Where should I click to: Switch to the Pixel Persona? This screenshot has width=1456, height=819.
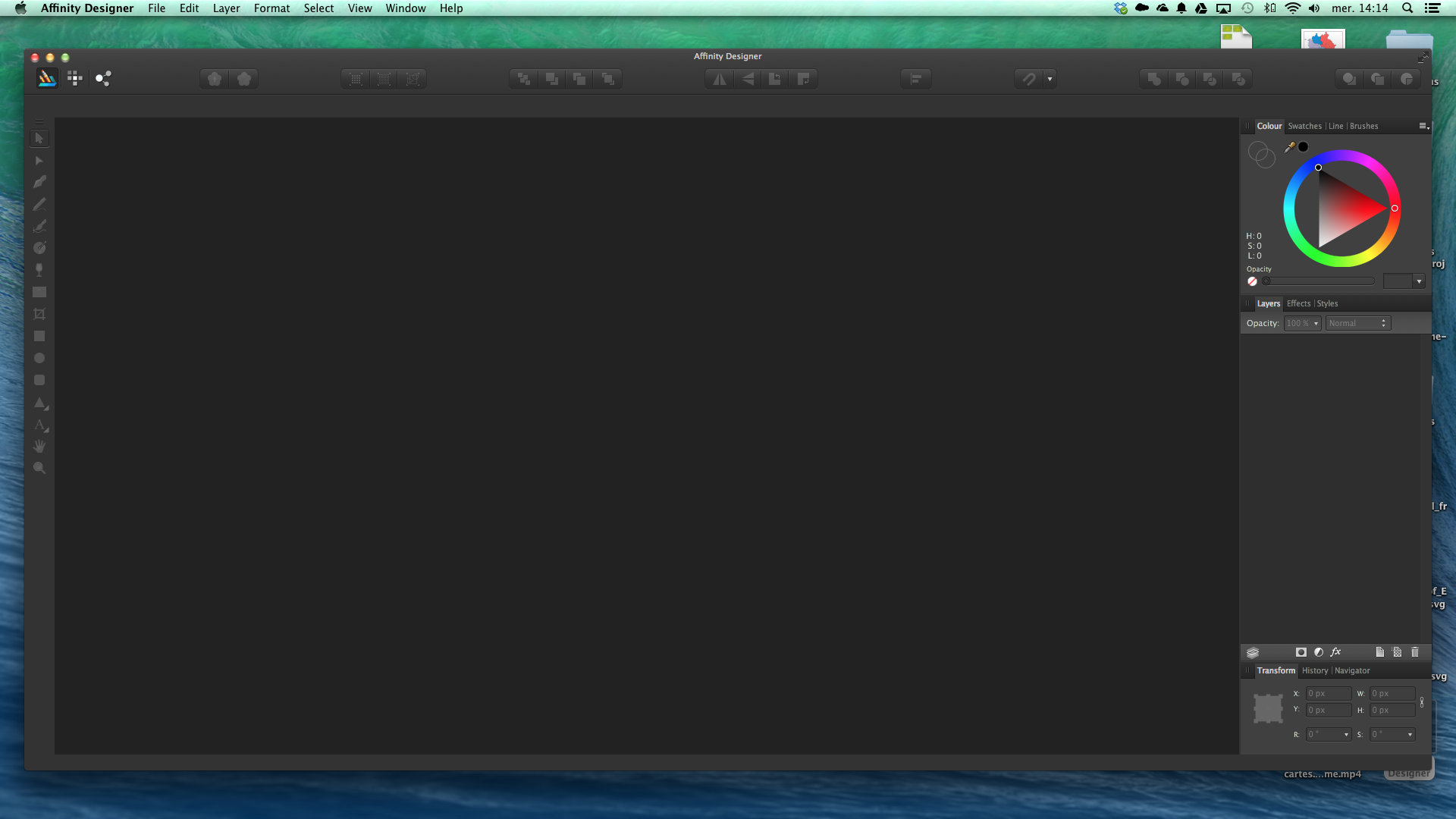pos(74,78)
